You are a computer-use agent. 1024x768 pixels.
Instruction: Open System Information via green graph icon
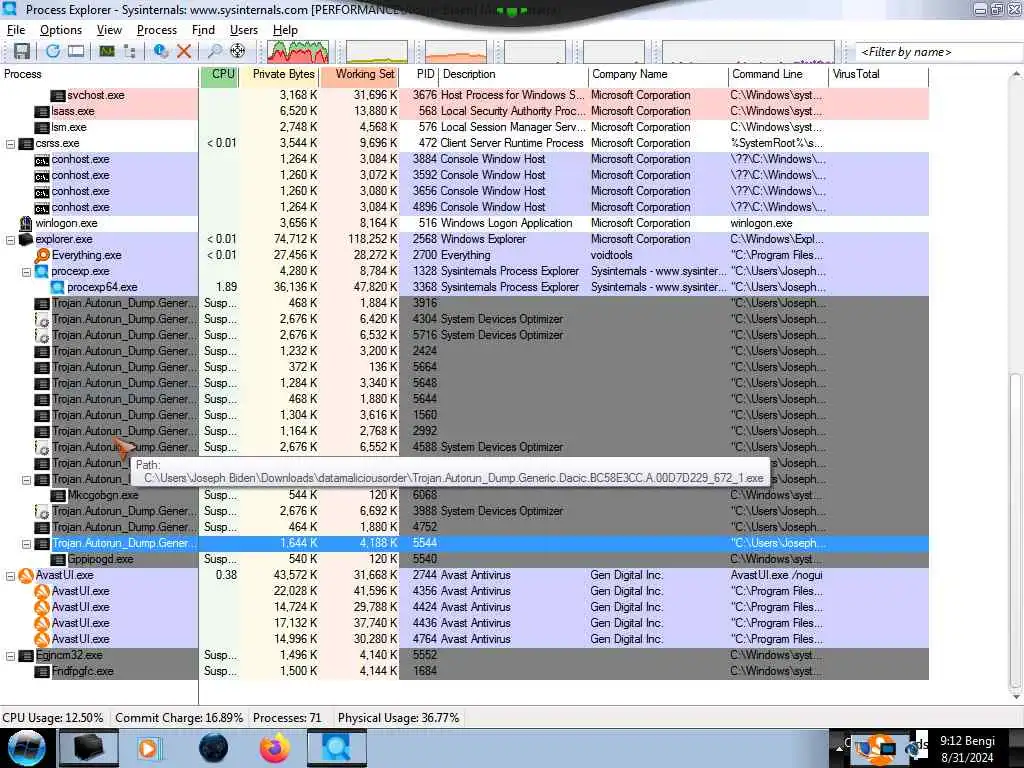click(106, 52)
